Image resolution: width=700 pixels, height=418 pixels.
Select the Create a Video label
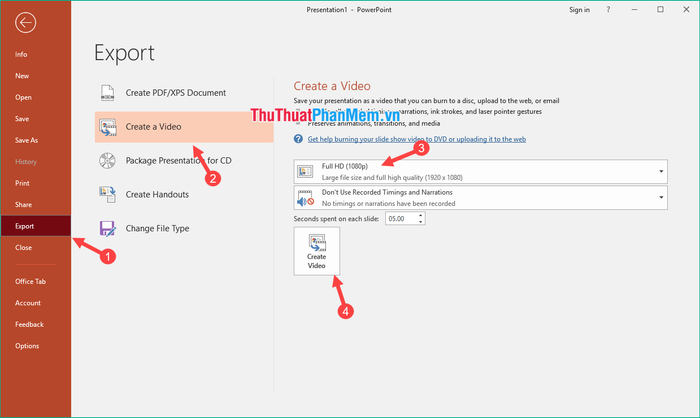153,127
